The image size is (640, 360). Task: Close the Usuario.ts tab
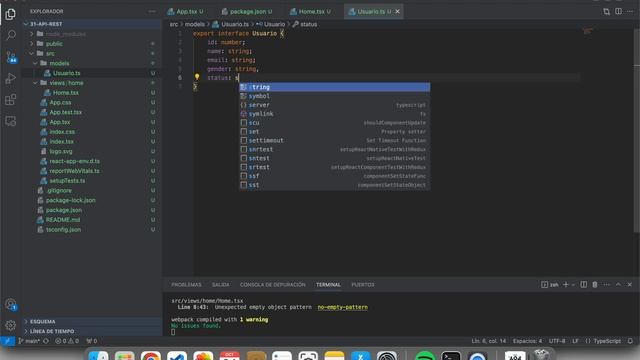pyautogui.click(x=397, y=11)
